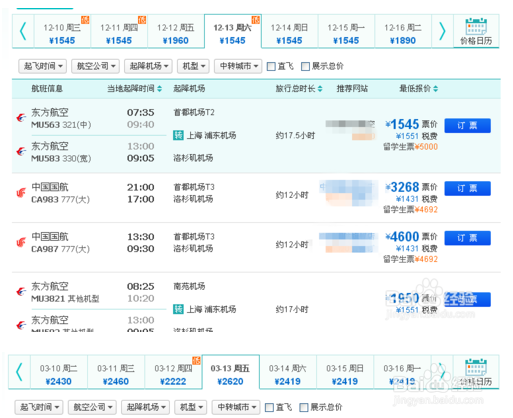
Task: Sort by 最低报价 arrows
Action: point(436,89)
